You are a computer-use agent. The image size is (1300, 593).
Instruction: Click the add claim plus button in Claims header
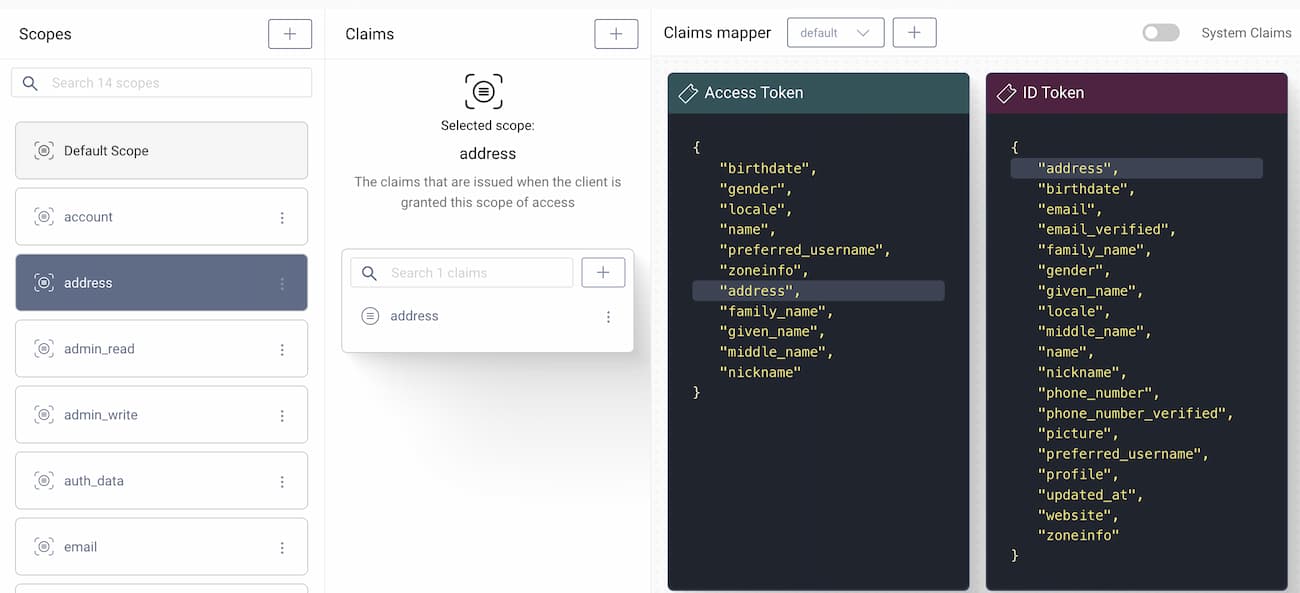click(615, 34)
